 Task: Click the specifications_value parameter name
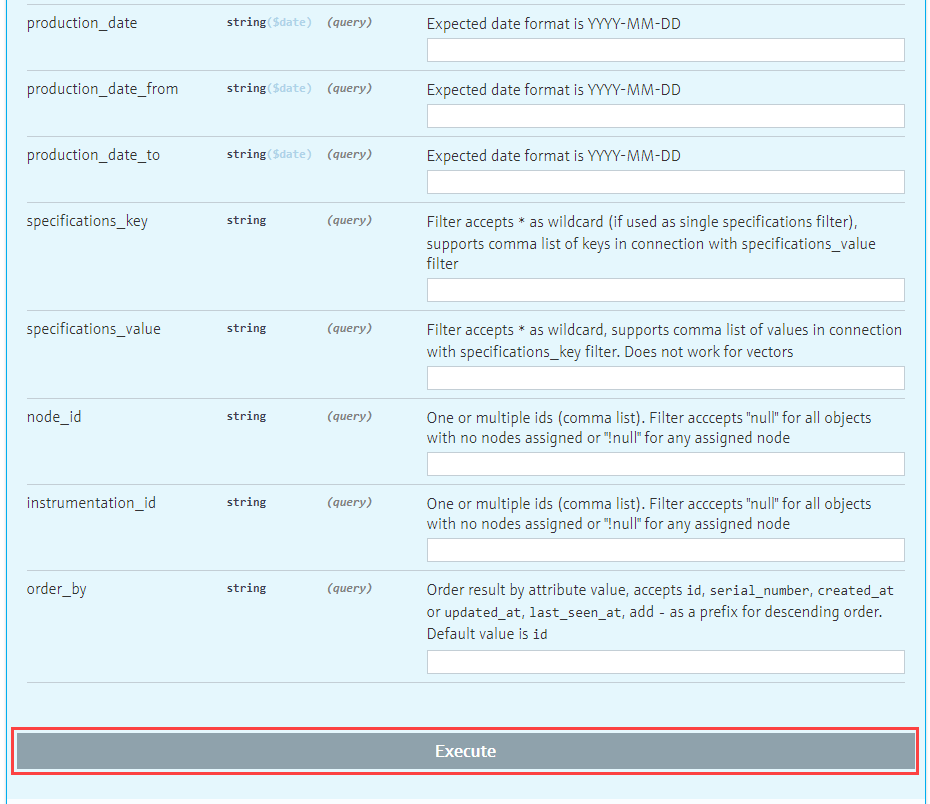click(93, 329)
